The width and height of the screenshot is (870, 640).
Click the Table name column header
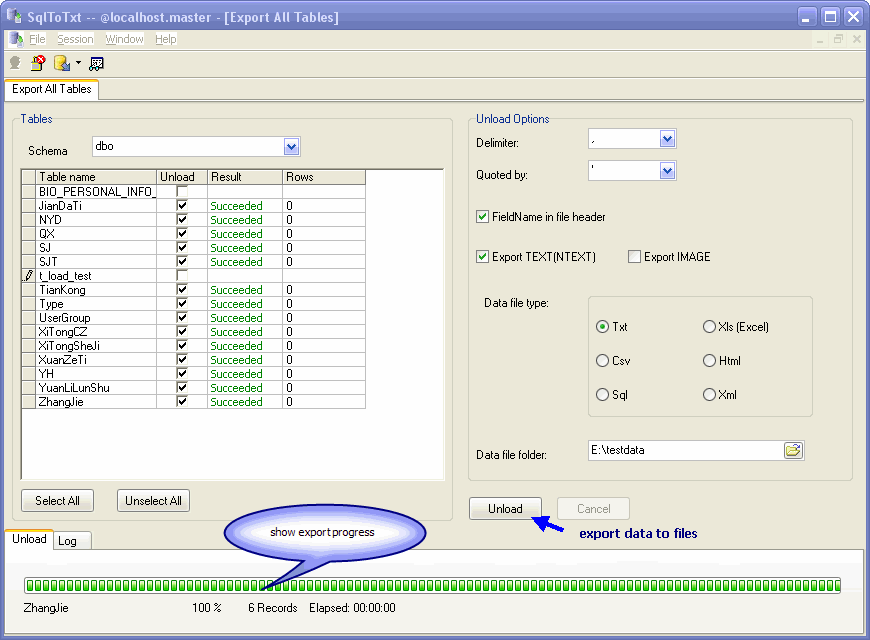coord(96,177)
